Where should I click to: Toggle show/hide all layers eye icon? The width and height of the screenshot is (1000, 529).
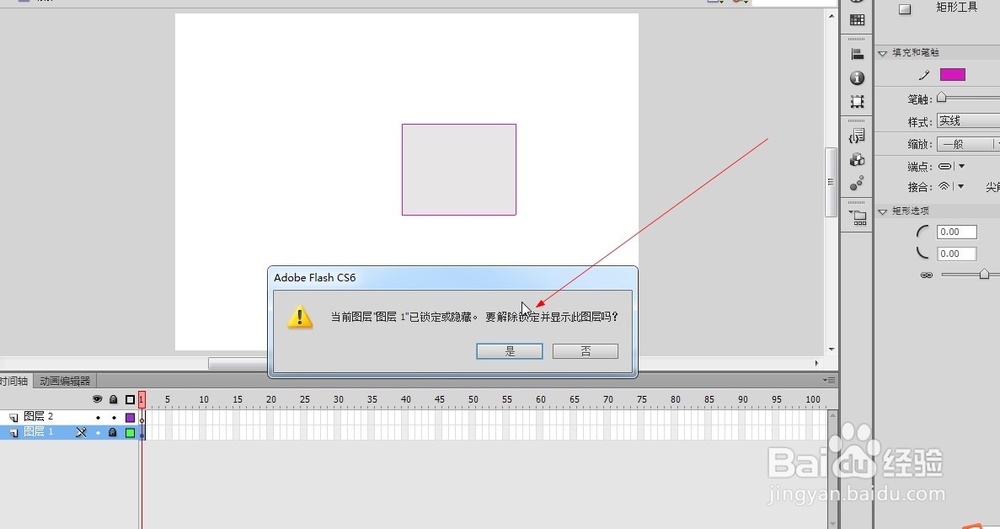coord(98,399)
